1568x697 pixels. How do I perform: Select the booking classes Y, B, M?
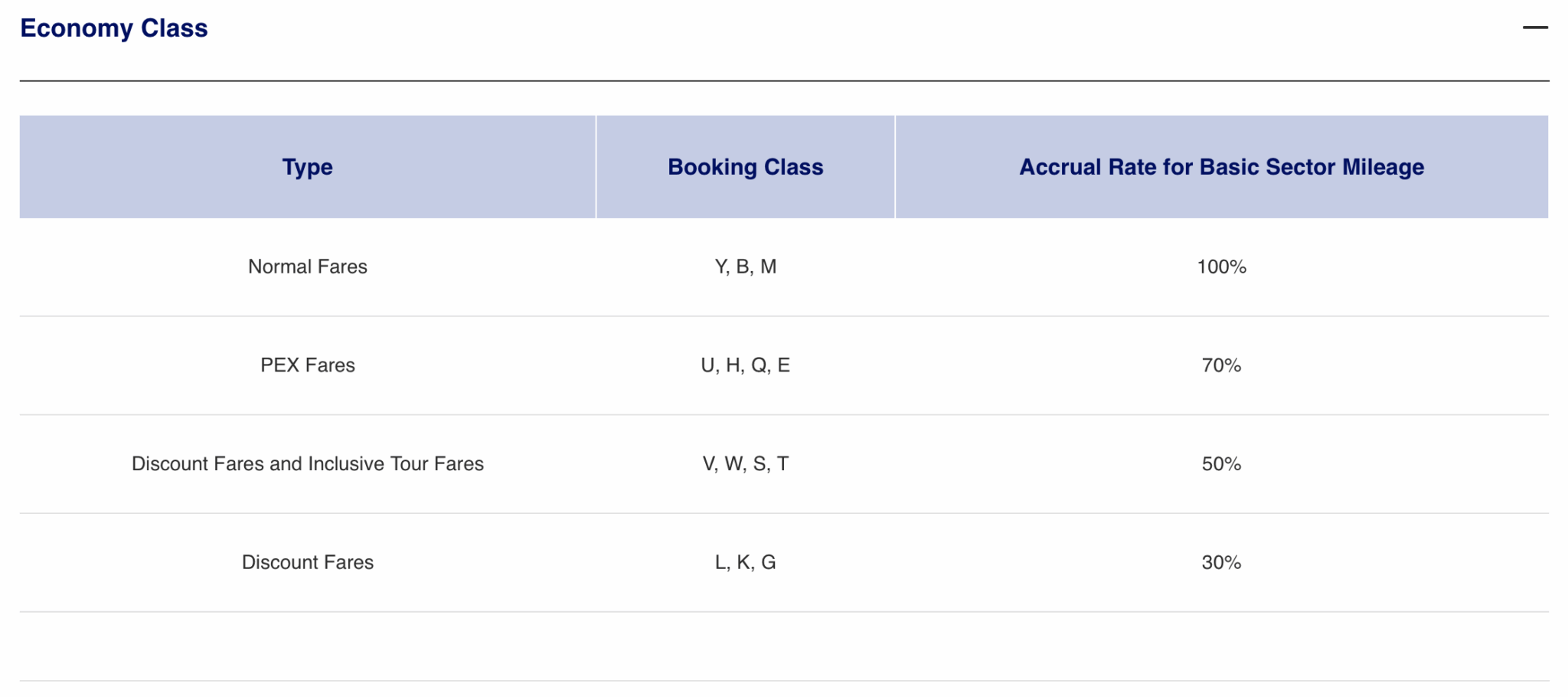(x=745, y=267)
